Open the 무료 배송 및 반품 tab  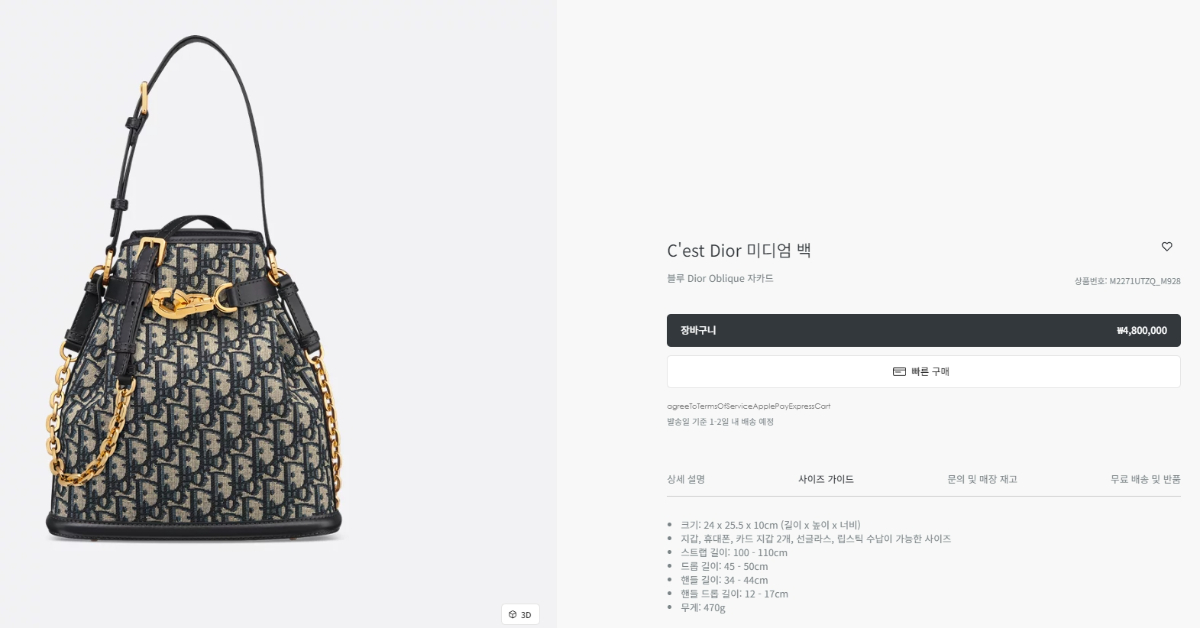click(x=1145, y=480)
